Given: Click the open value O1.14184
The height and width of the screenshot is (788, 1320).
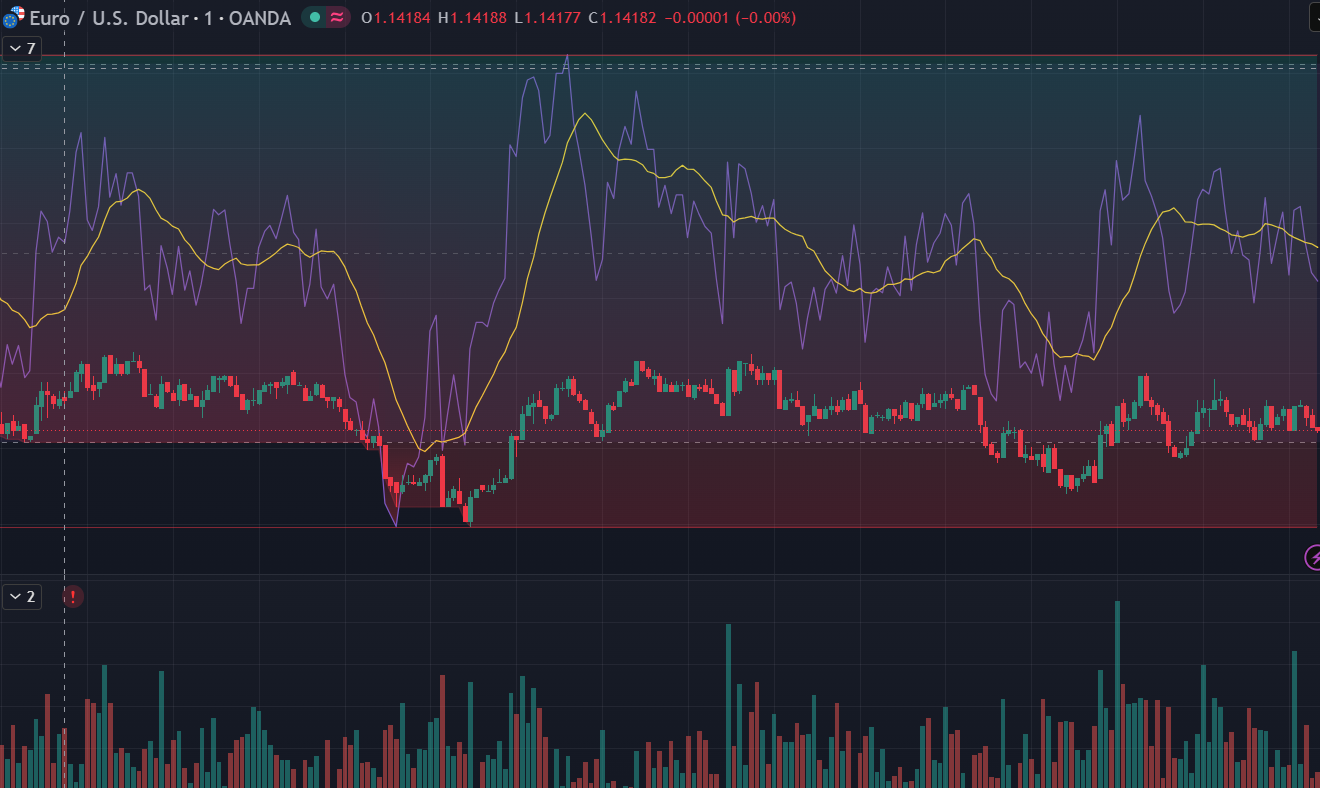Looking at the screenshot, I should click(395, 18).
